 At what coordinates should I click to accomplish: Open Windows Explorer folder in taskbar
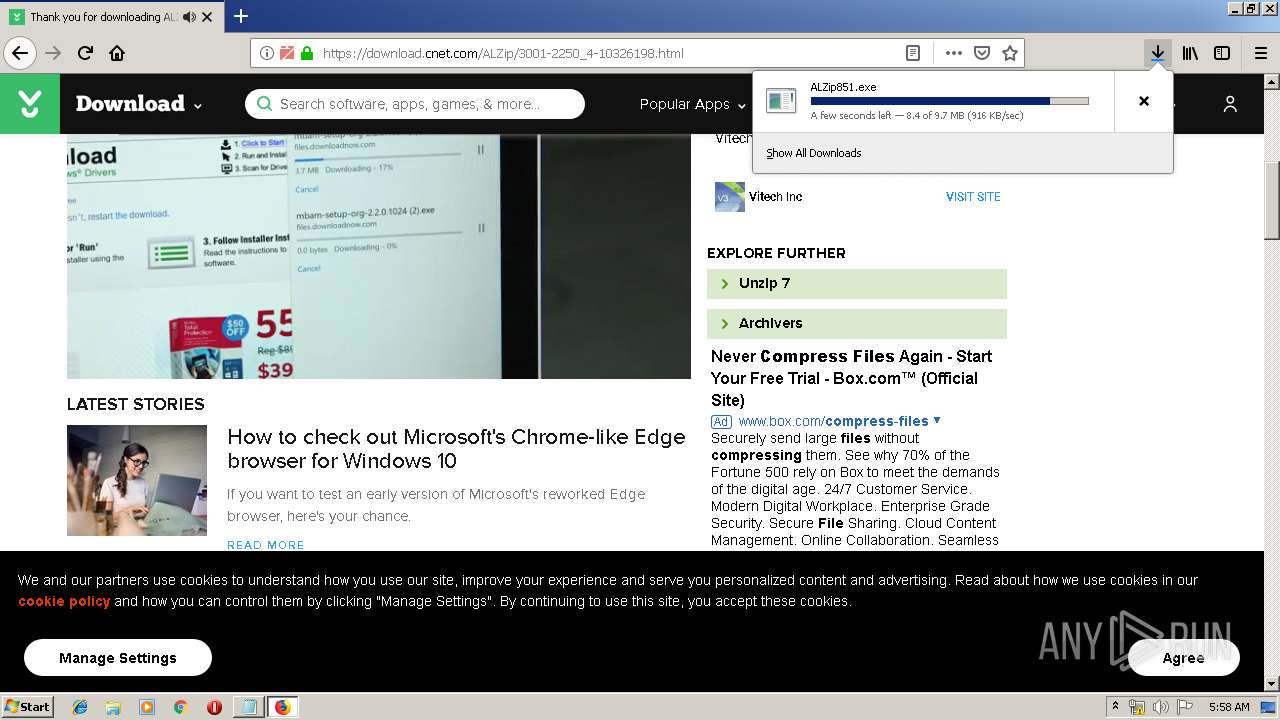[x=113, y=707]
